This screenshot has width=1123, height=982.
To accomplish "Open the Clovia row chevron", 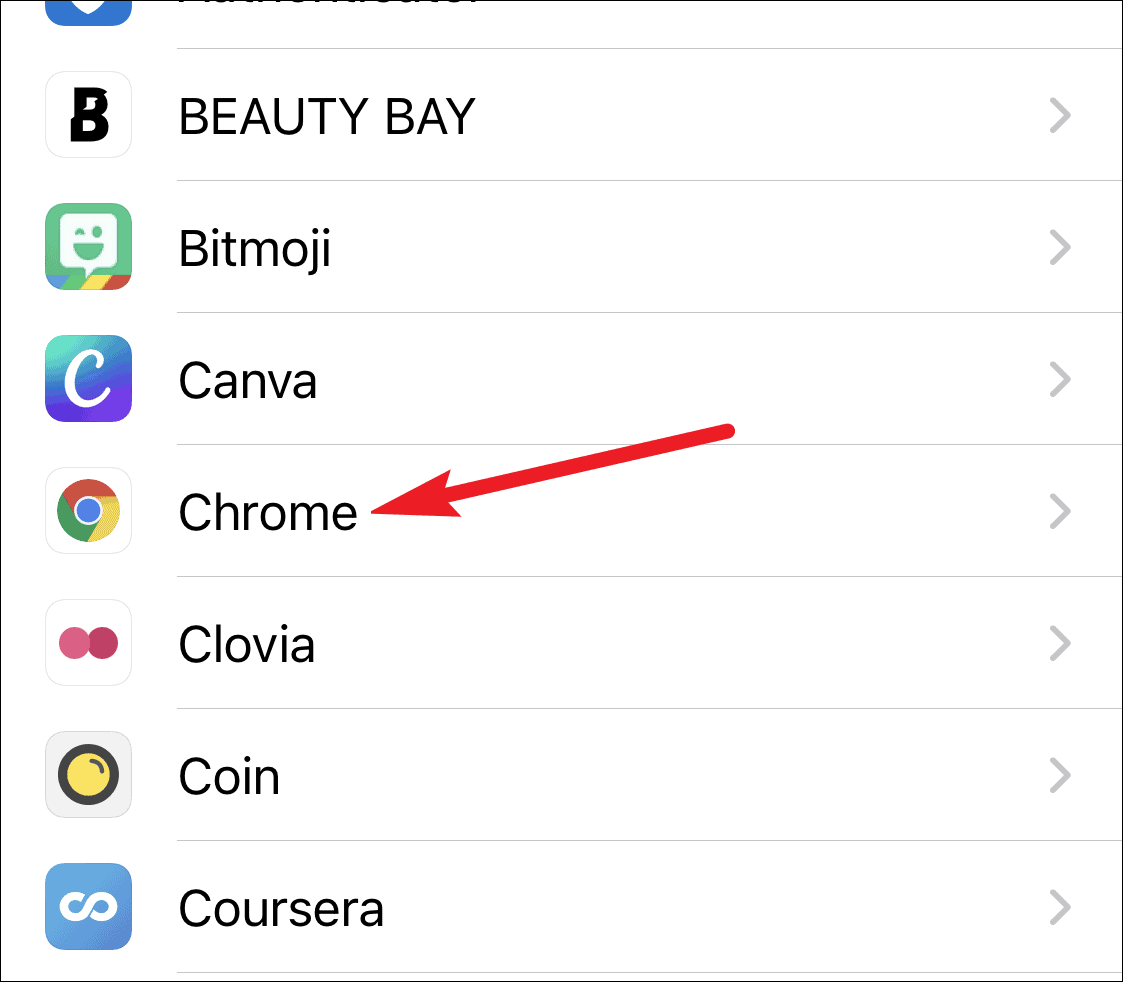I will (1060, 643).
